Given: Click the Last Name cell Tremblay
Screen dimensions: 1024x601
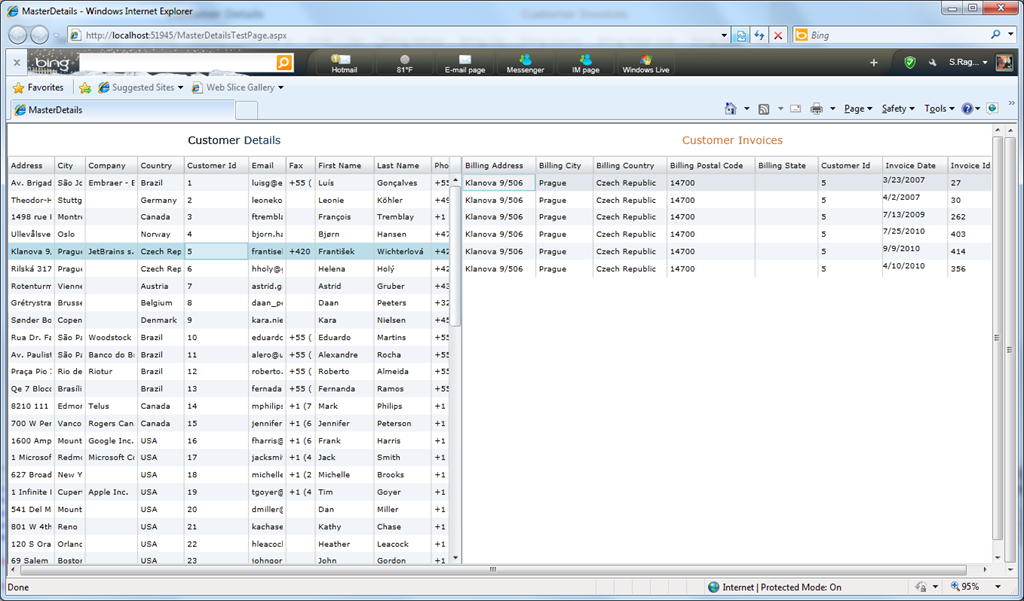Looking at the screenshot, I should point(402,217).
